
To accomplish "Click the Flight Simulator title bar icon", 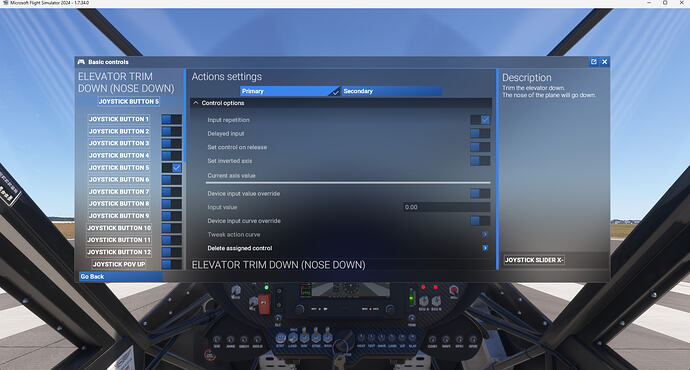I will (x=5, y=3).
